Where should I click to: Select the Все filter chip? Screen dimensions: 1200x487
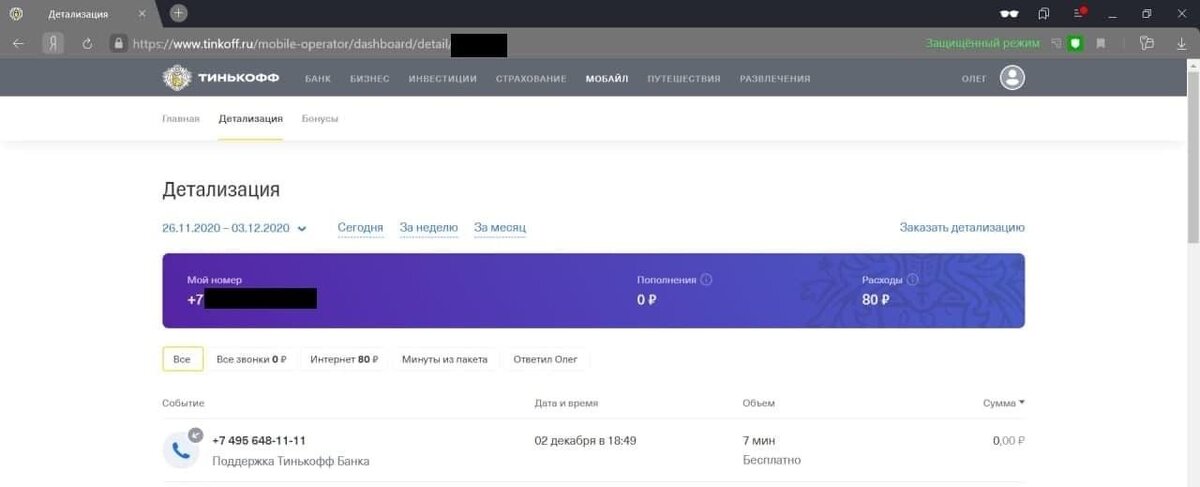pyautogui.click(x=182, y=359)
